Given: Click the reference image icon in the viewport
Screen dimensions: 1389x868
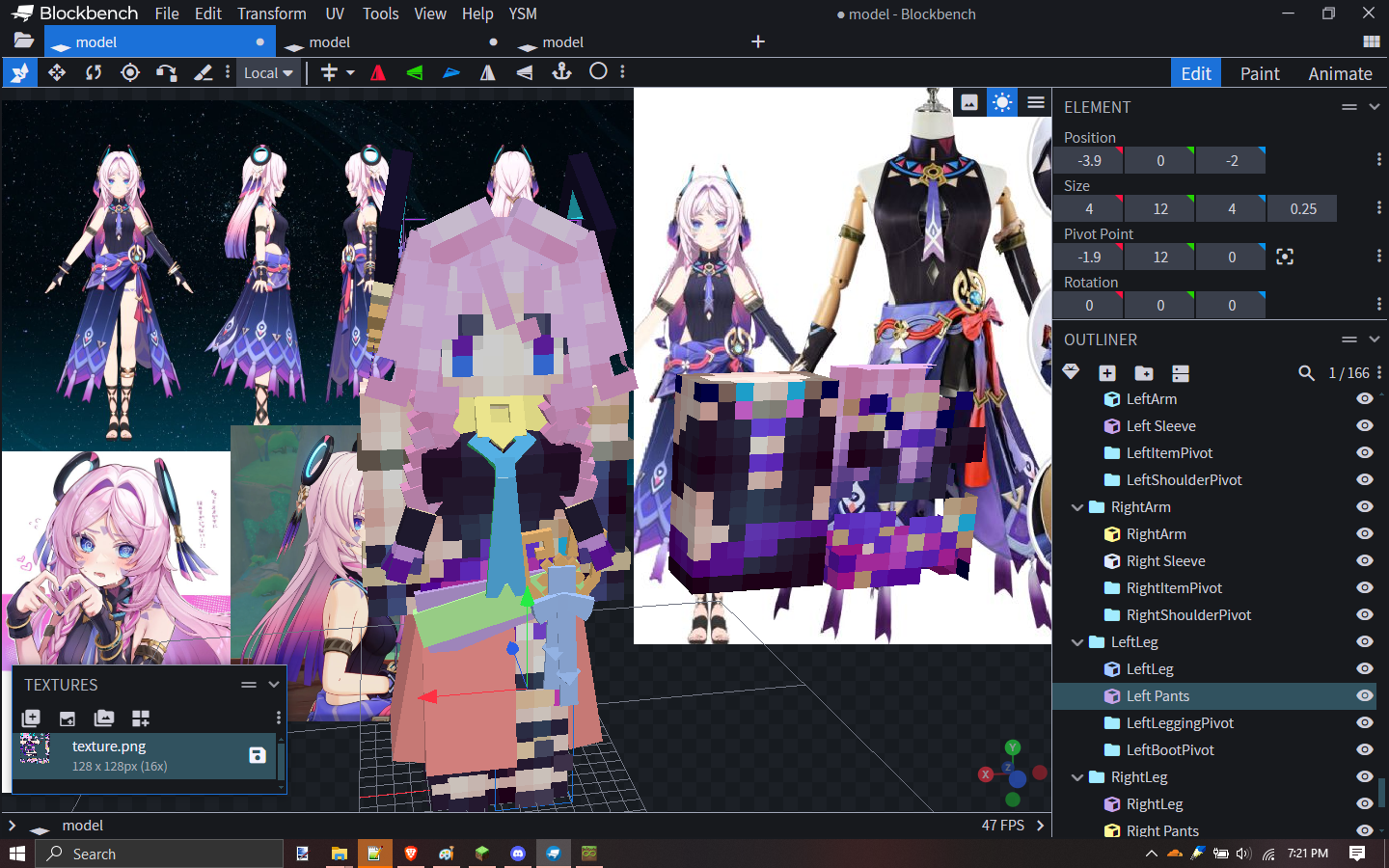Looking at the screenshot, I should tap(969, 102).
